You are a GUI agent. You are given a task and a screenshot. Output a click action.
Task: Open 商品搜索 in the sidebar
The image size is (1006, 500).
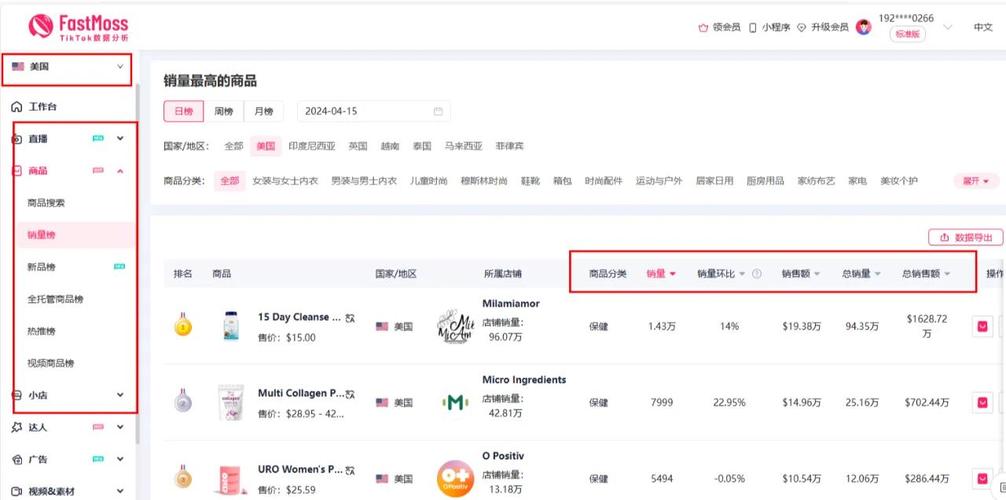(x=46, y=203)
